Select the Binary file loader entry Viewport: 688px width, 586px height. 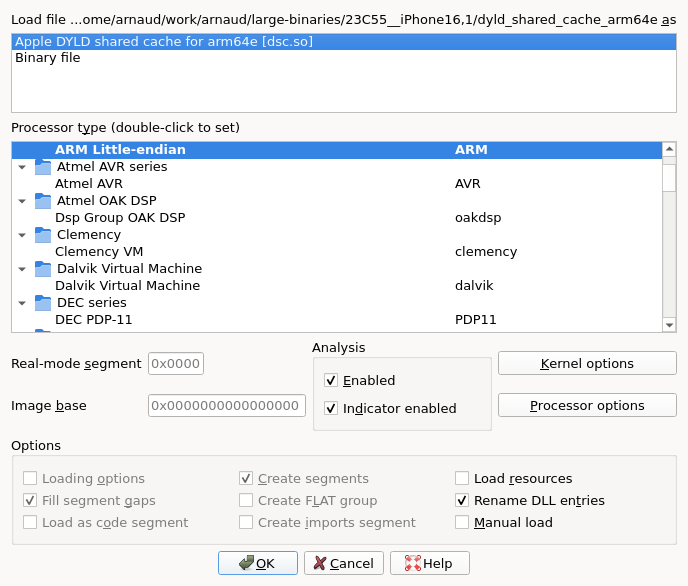click(344, 58)
